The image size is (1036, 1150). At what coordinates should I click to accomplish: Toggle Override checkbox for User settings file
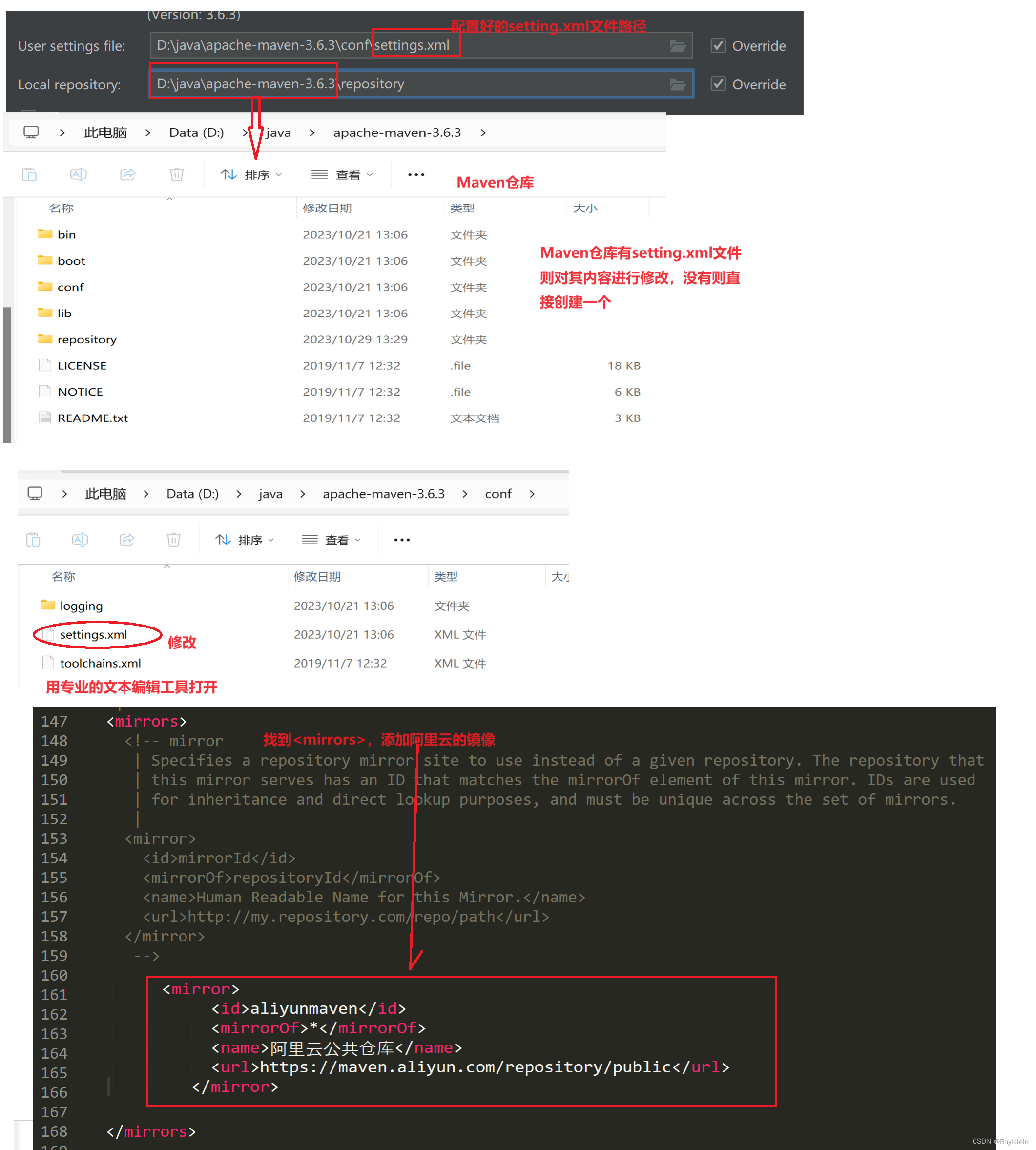coord(718,45)
